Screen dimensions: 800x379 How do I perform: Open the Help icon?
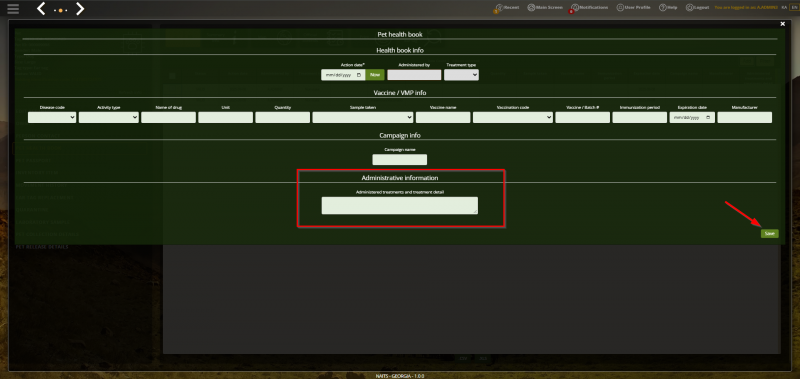668,8
